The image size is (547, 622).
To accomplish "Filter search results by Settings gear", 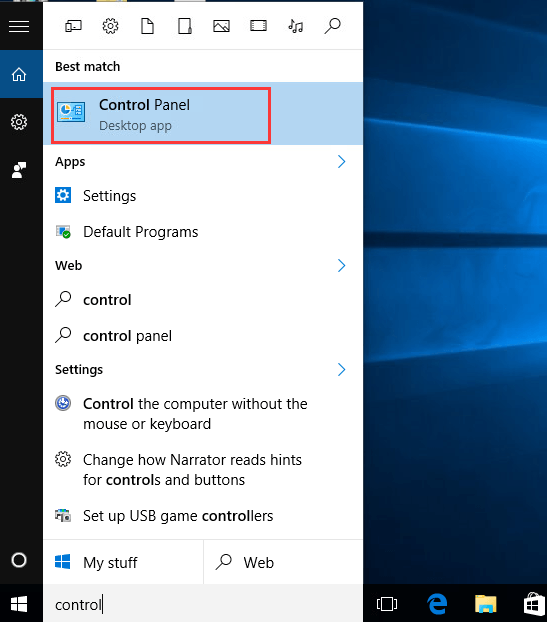I will coord(110,26).
